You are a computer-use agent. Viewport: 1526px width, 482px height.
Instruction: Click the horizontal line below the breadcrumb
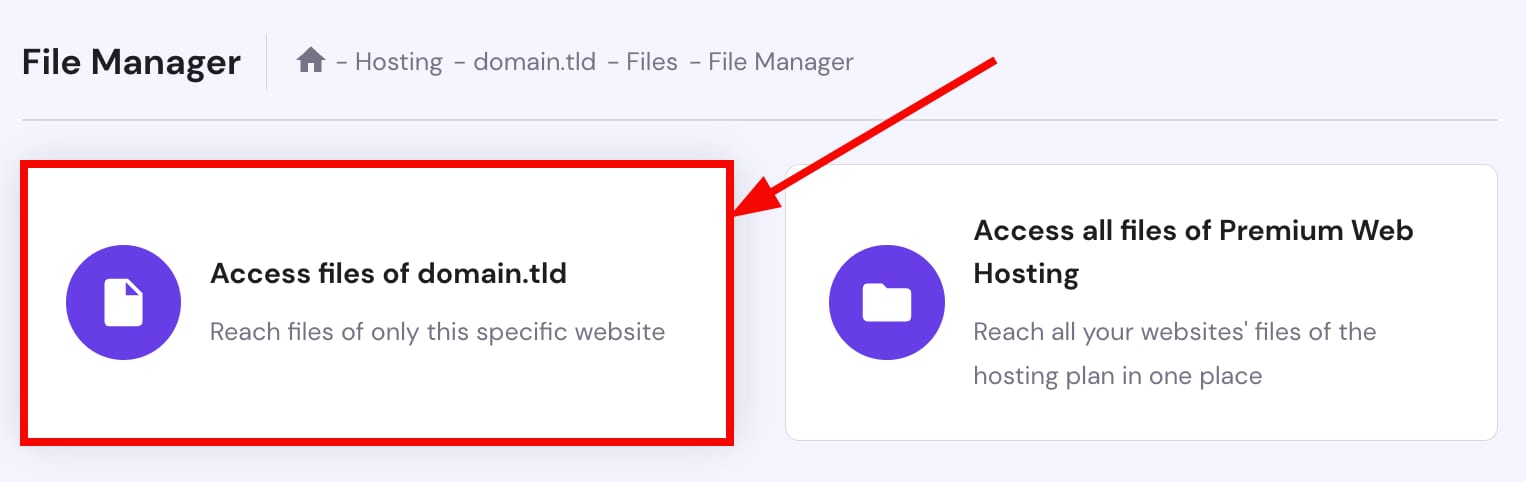tap(760, 120)
